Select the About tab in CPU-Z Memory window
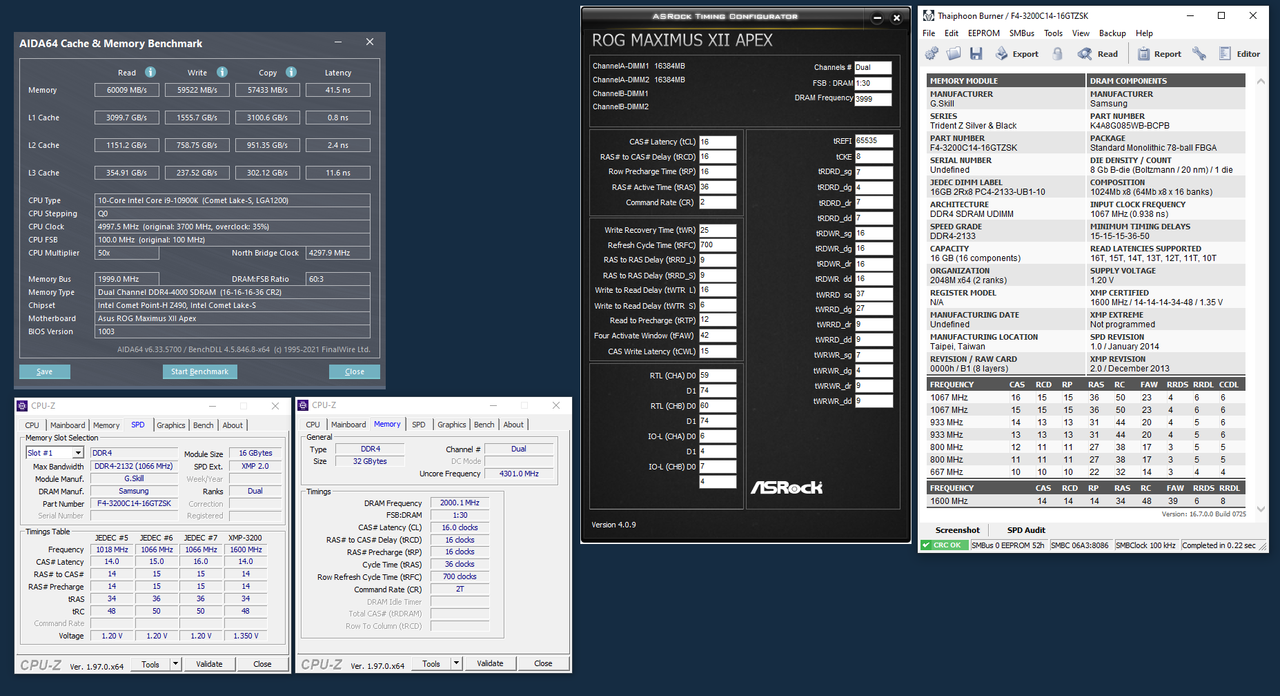 (x=513, y=425)
